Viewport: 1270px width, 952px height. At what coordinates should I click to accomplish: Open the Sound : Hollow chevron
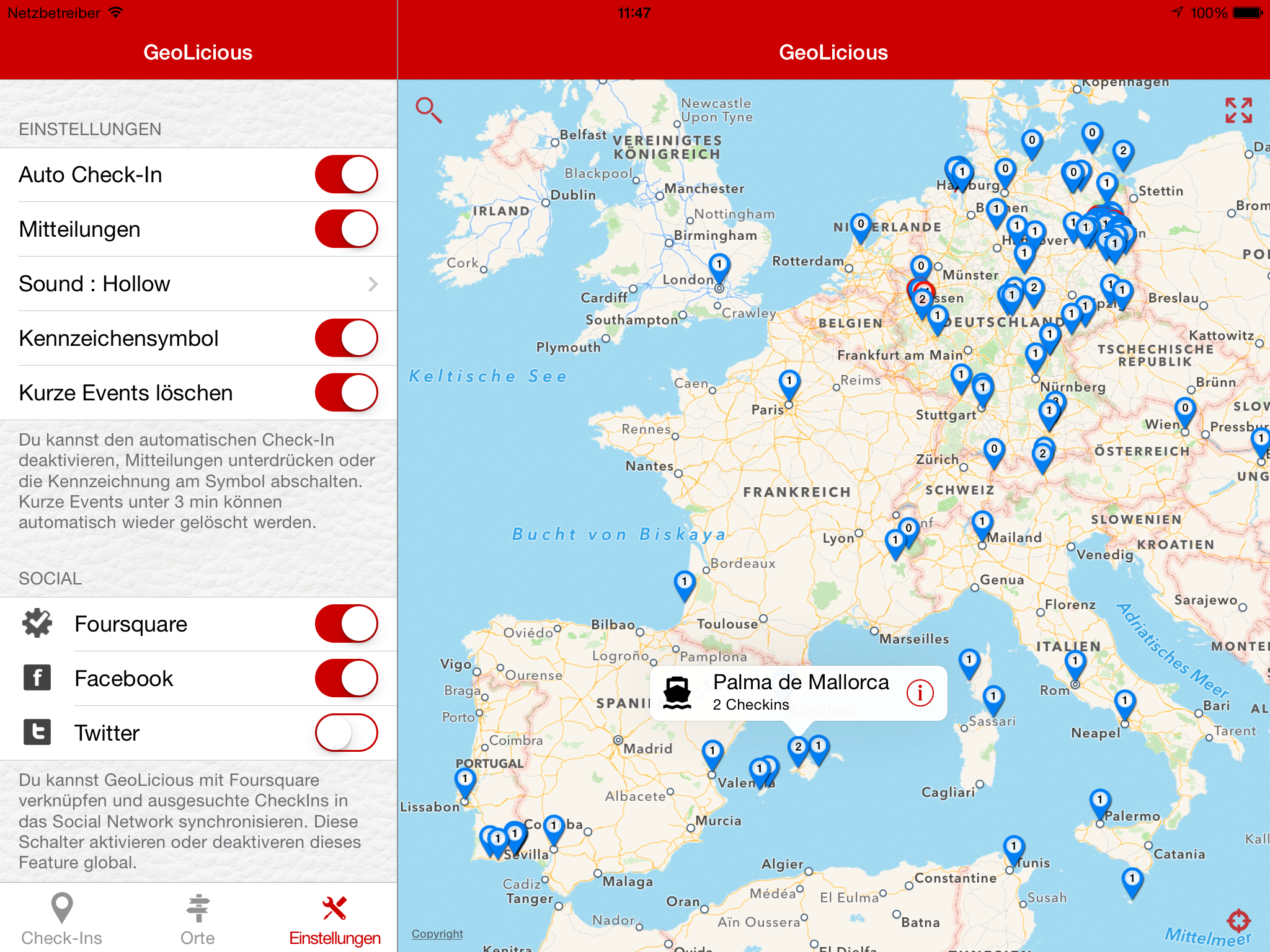[373, 284]
